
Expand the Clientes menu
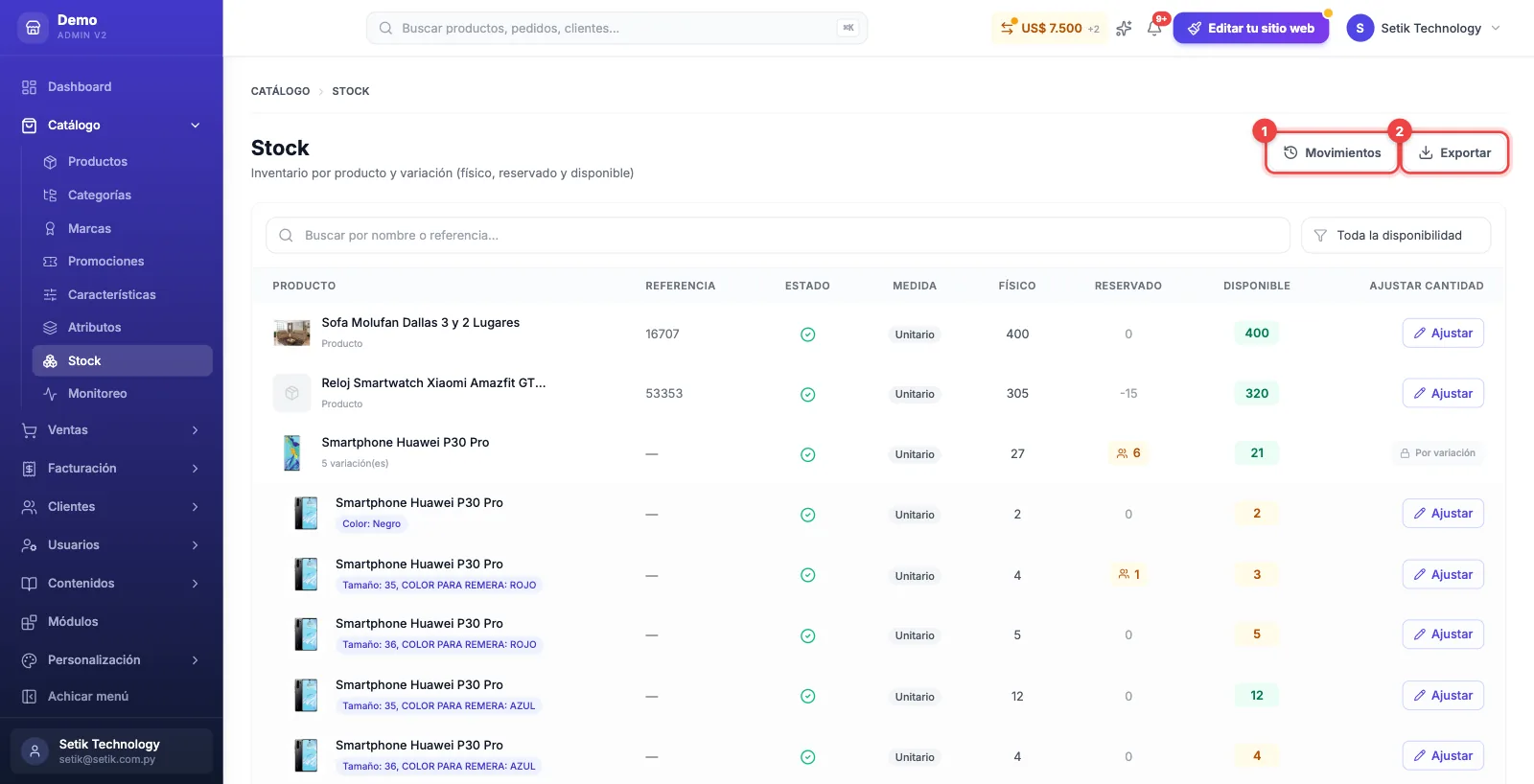point(111,506)
